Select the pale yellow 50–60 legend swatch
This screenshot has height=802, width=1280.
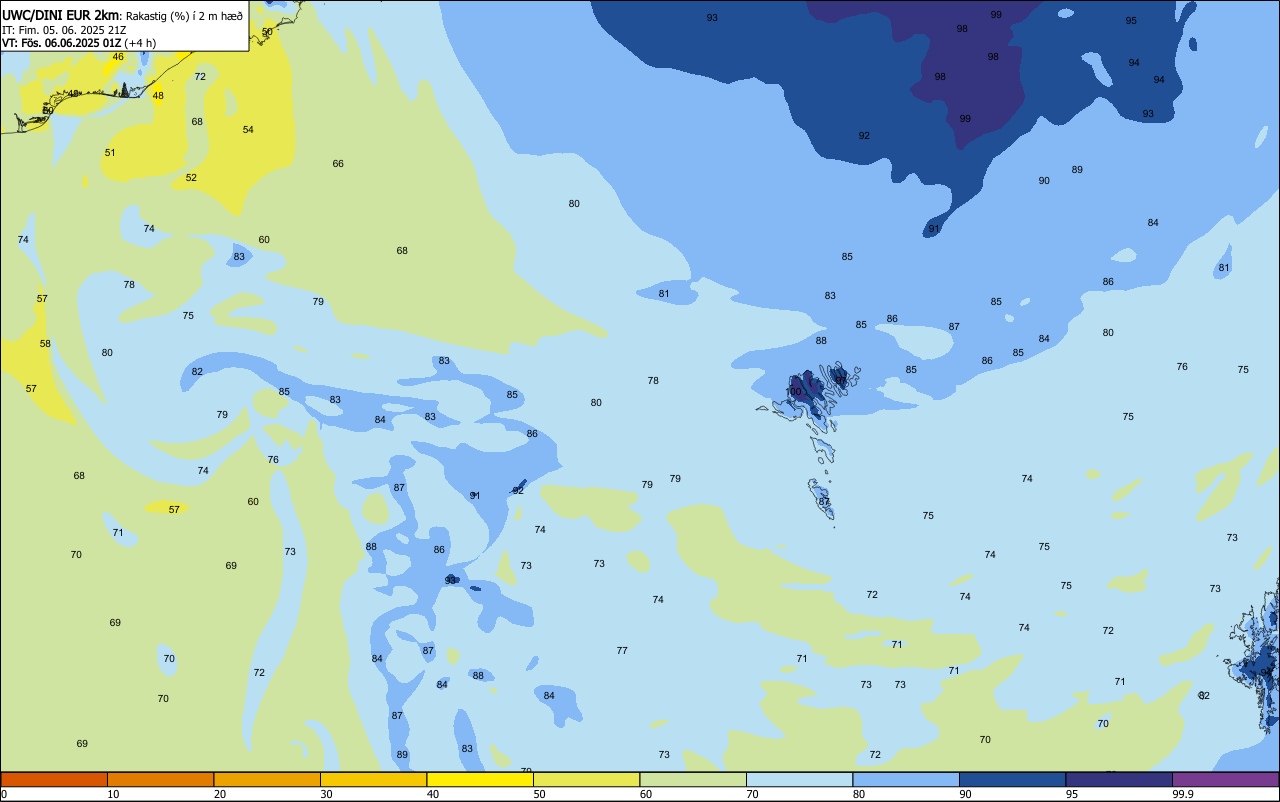click(x=586, y=779)
